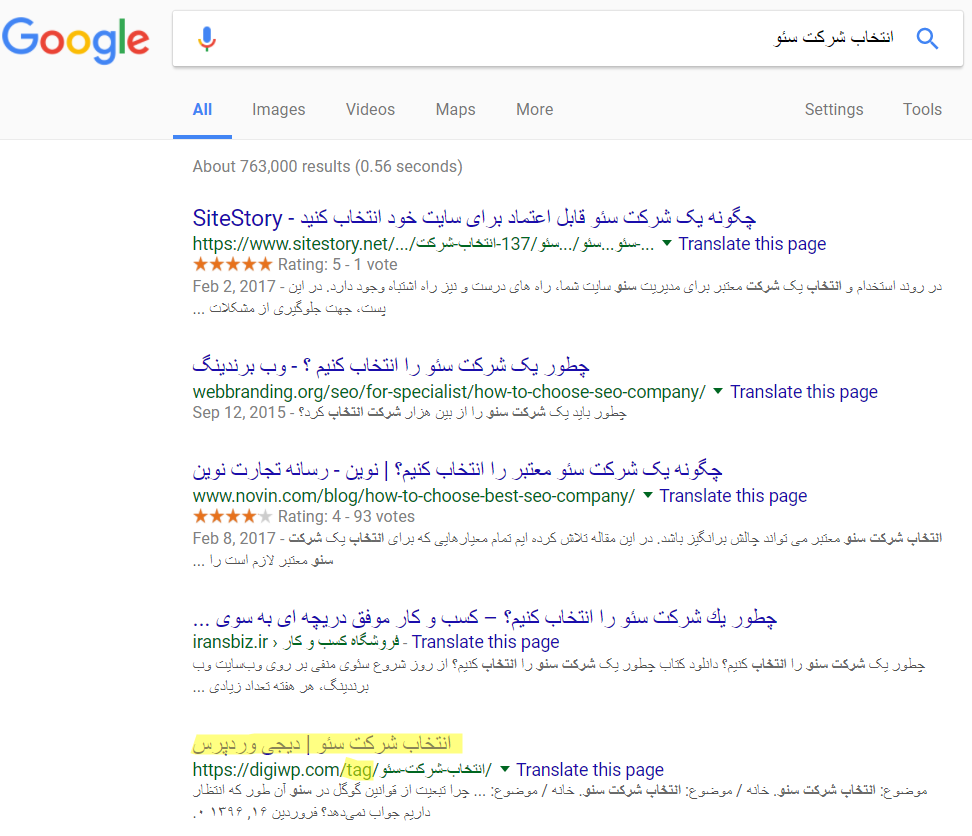972x836 pixels.
Task: Open the novin.com result title link
Action: 457,470
